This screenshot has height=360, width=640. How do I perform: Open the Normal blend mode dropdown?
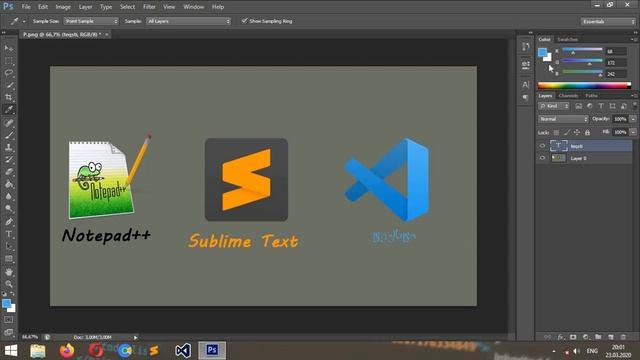click(x=563, y=119)
